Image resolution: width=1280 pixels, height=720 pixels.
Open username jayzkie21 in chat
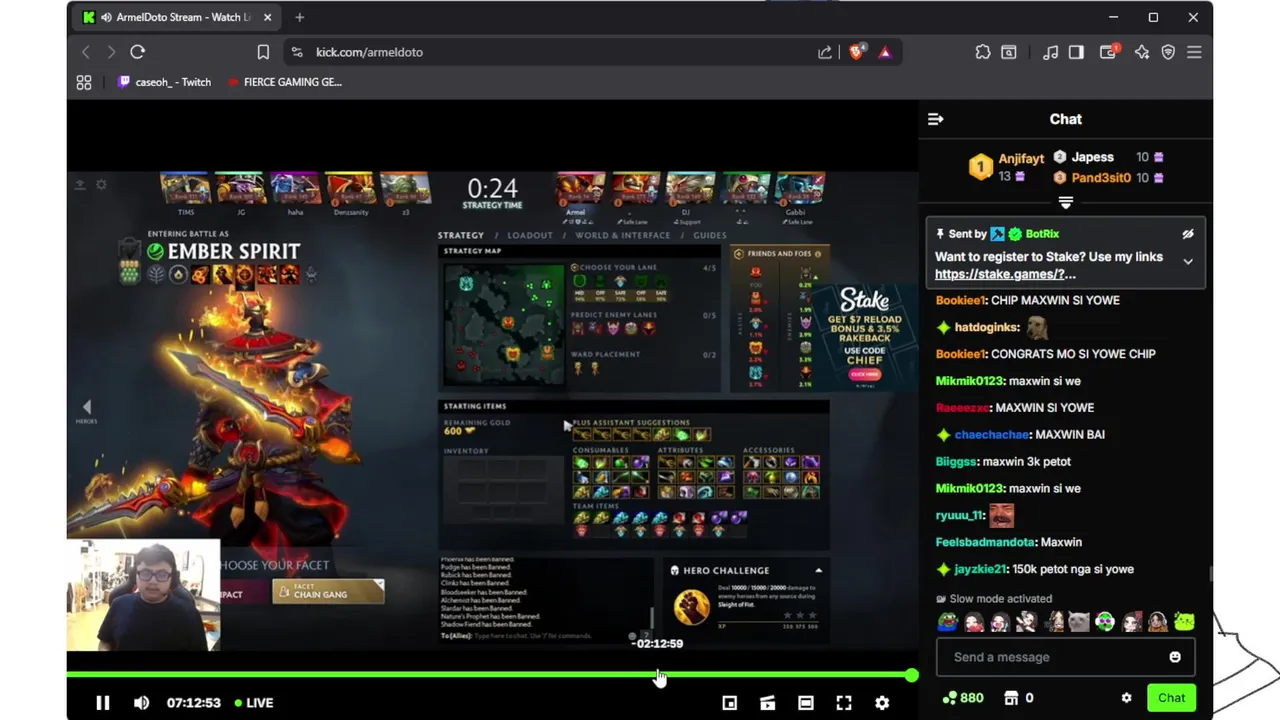(980, 569)
